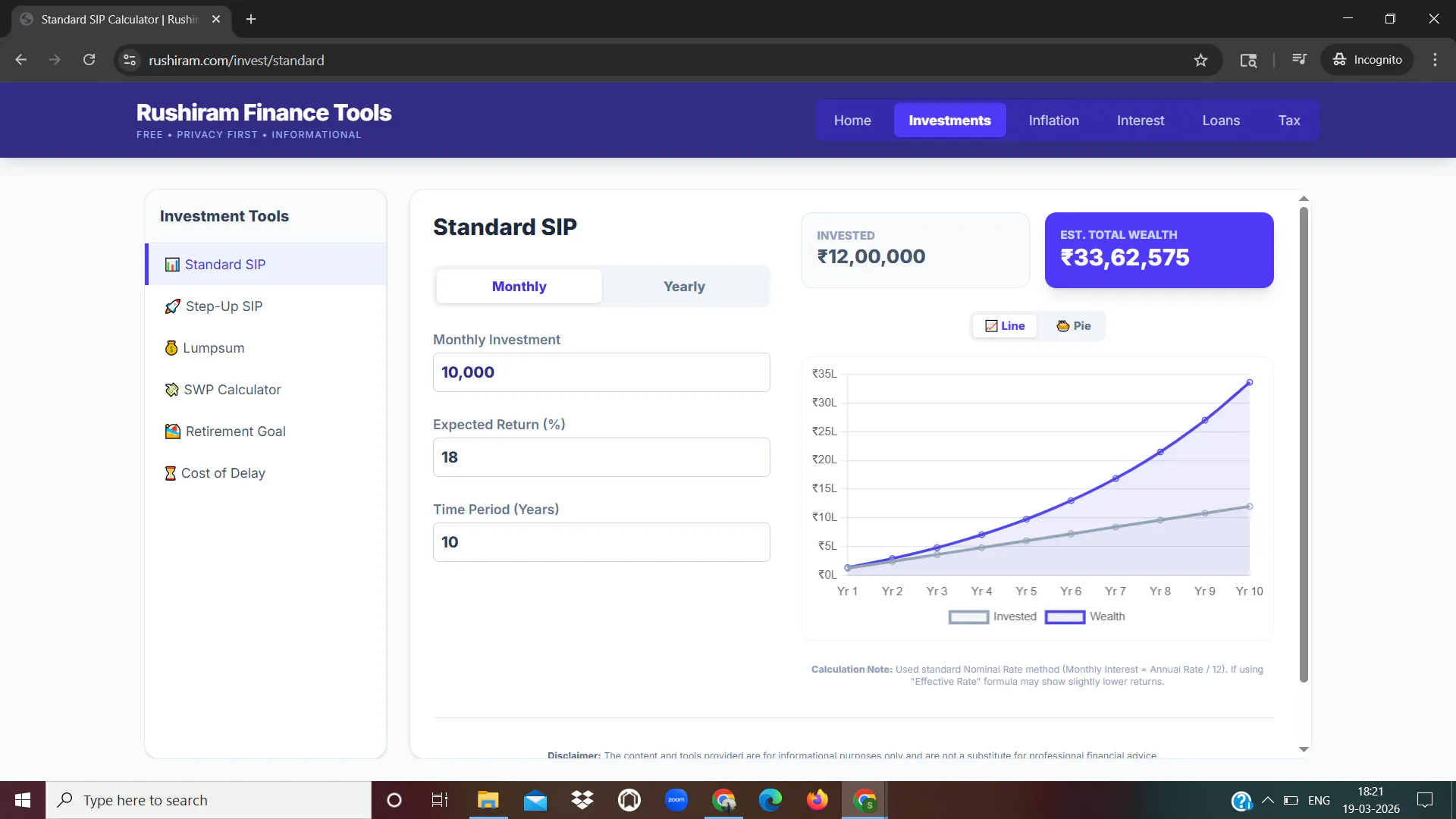Click the Time Period (Years) input field
The width and height of the screenshot is (1456, 819).
601,542
